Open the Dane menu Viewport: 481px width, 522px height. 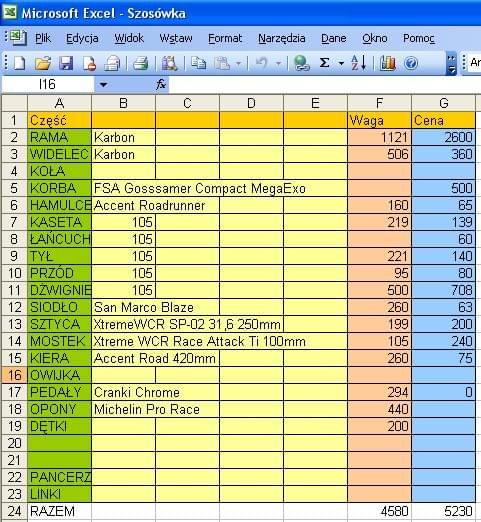click(334, 38)
